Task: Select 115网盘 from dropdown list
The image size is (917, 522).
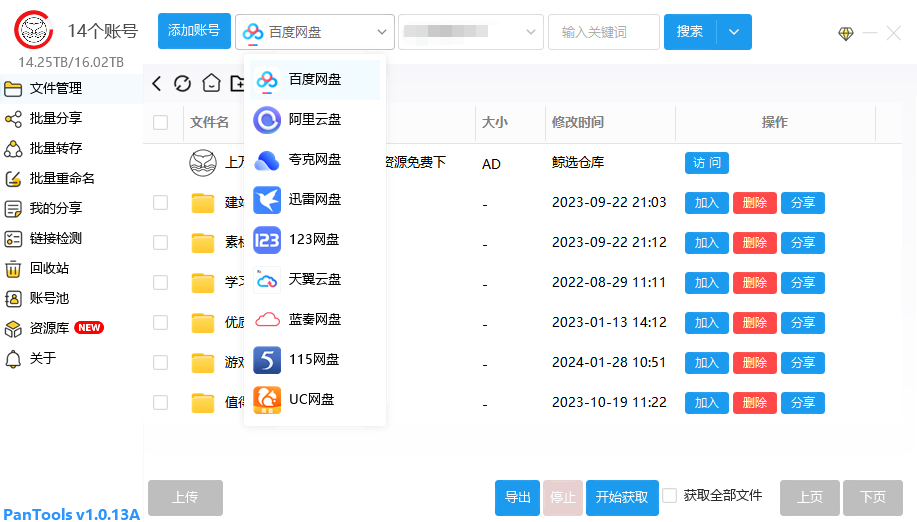Action: pos(315,359)
